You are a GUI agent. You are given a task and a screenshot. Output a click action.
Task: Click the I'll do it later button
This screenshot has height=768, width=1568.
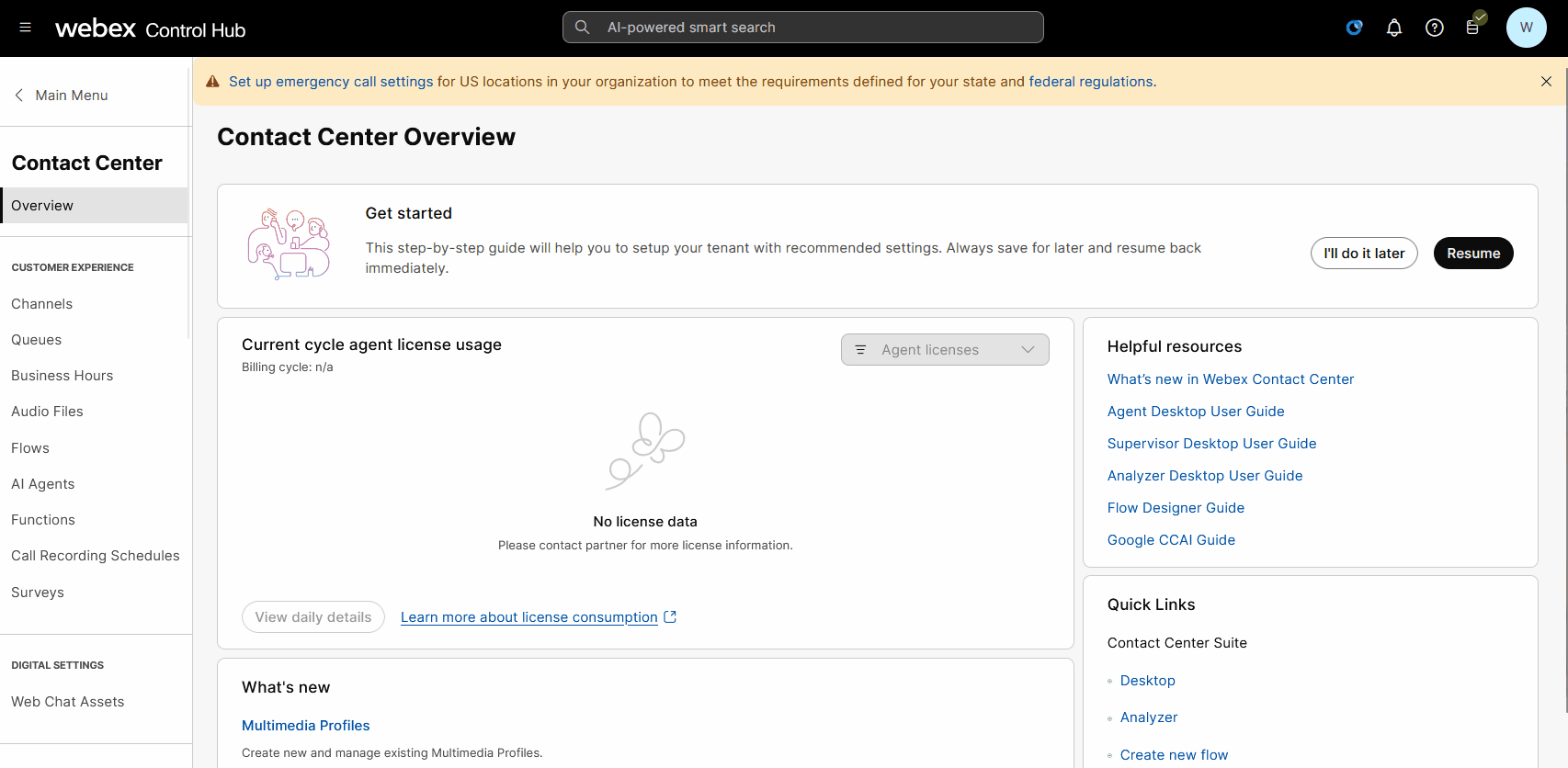tap(1363, 254)
